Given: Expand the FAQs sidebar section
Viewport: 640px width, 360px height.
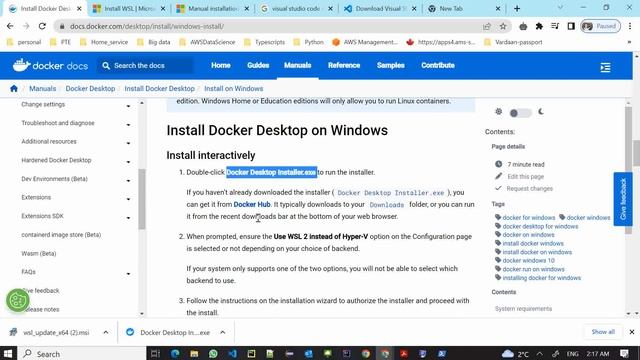Looking at the screenshot, I should pos(128,273).
